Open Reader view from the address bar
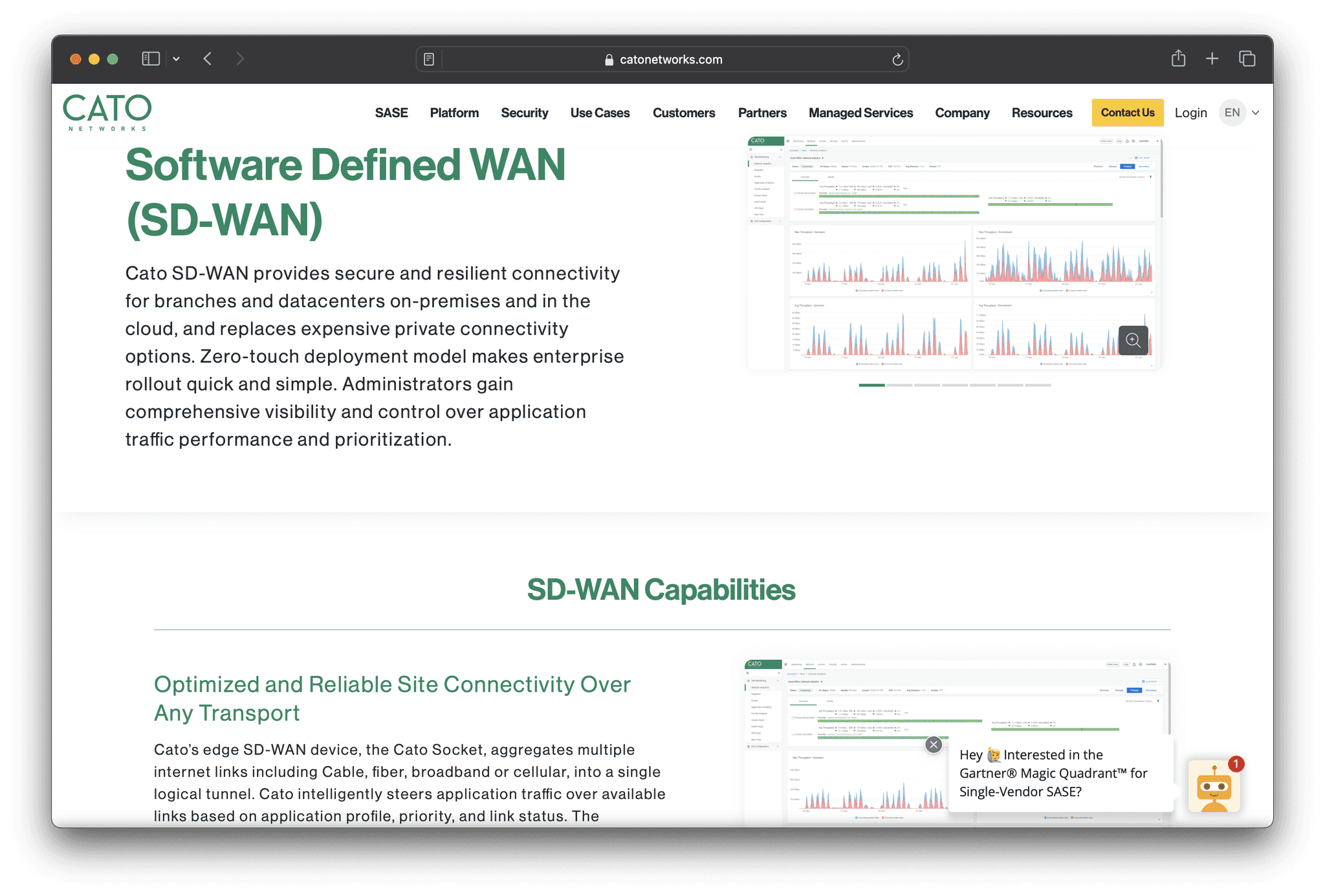Viewport: 1325px width, 896px height. click(428, 59)
